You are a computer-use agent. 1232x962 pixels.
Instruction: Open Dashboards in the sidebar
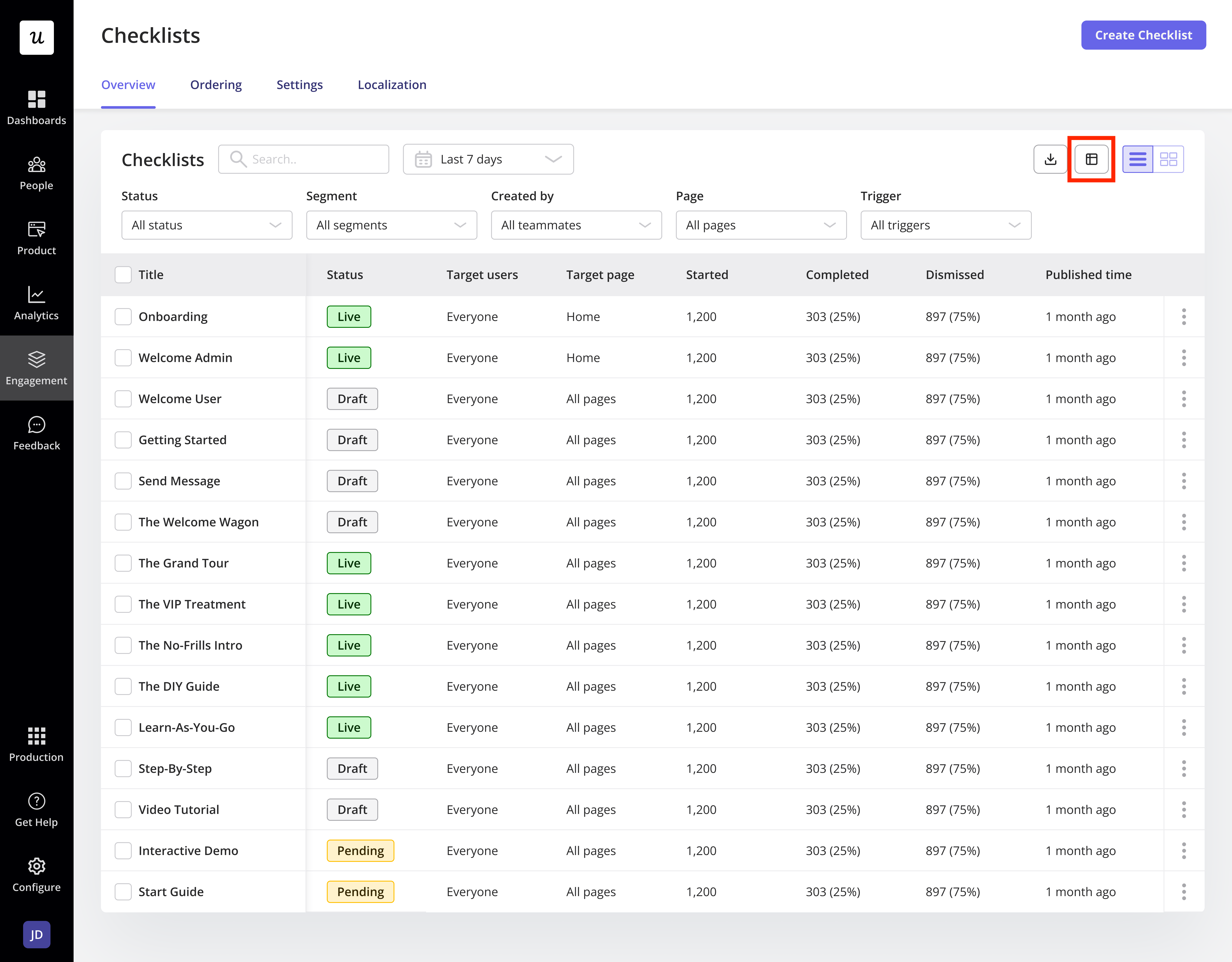pyautogui.click(x=37, y=108)
